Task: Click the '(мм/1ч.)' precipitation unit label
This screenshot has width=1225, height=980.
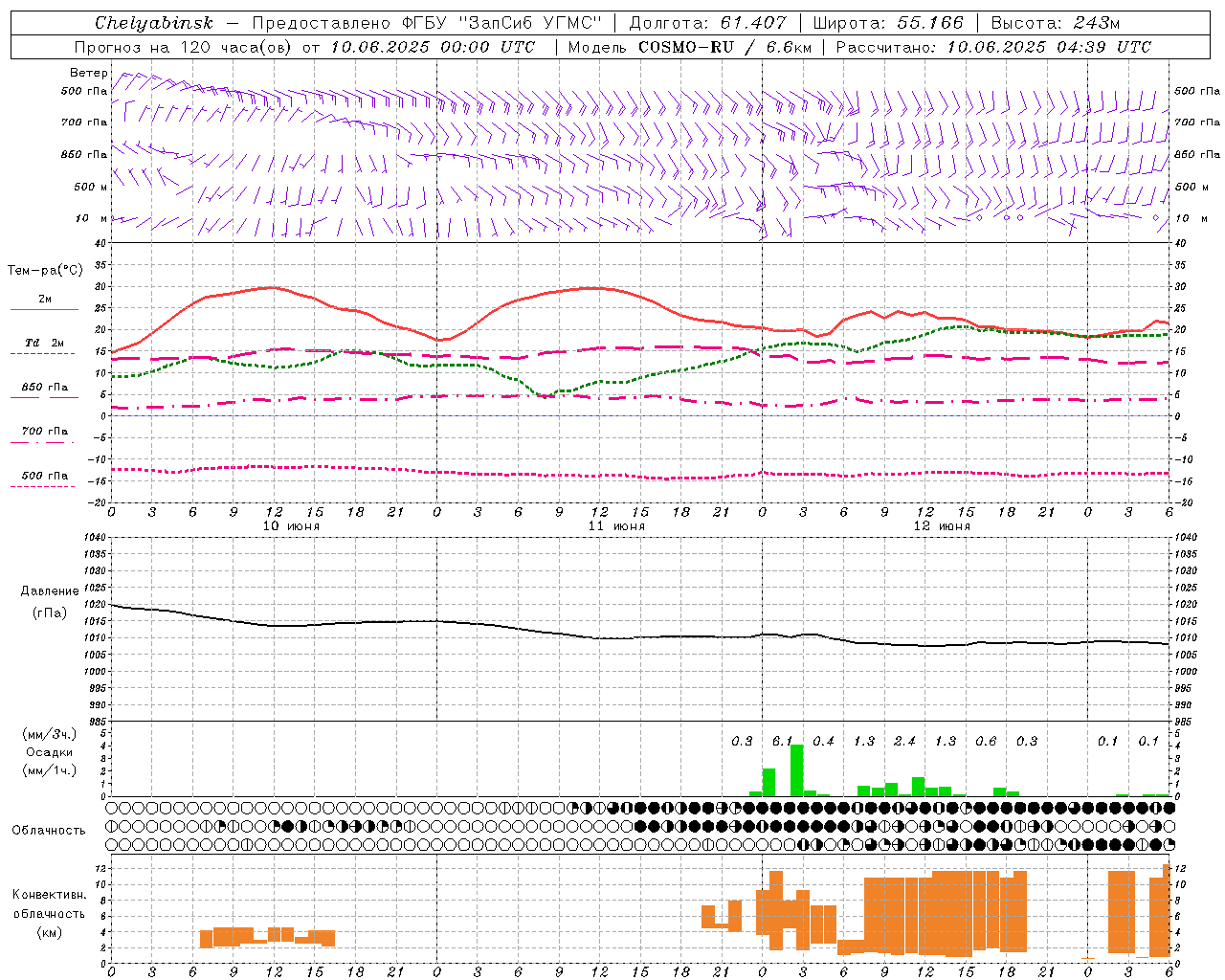Action: pyautogui.click(x=50, y=770)
